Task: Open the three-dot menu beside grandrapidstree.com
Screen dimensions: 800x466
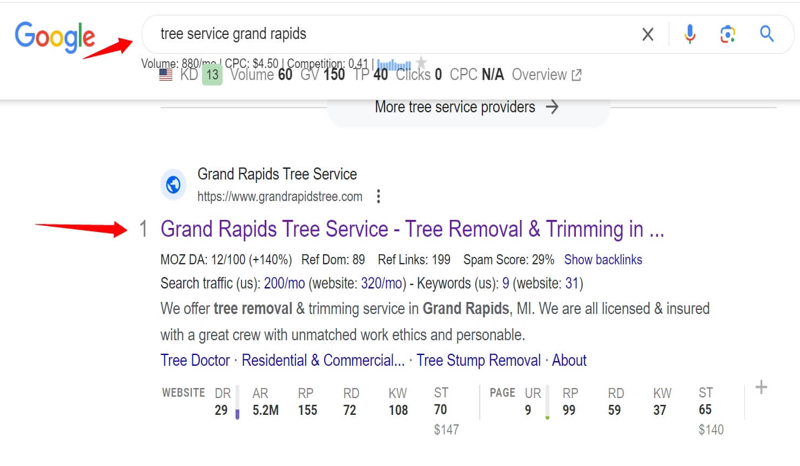Action: 378,197
